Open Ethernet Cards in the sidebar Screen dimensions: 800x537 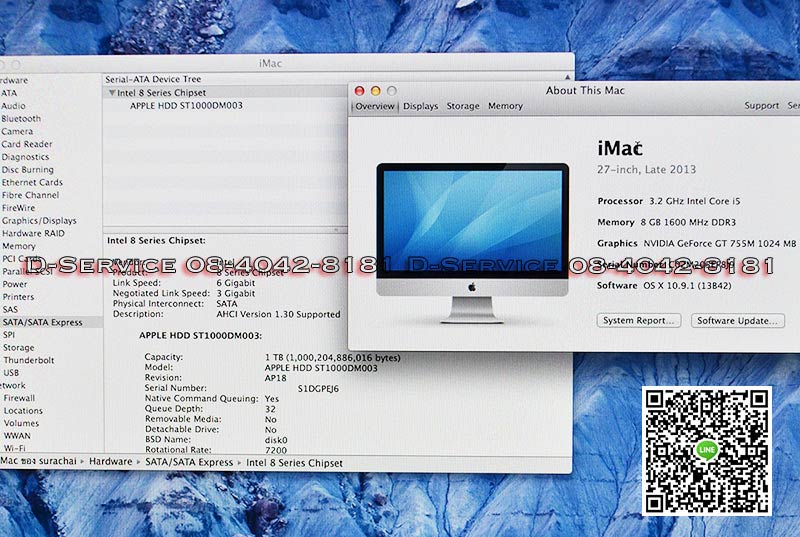click(x=32, y=182)
